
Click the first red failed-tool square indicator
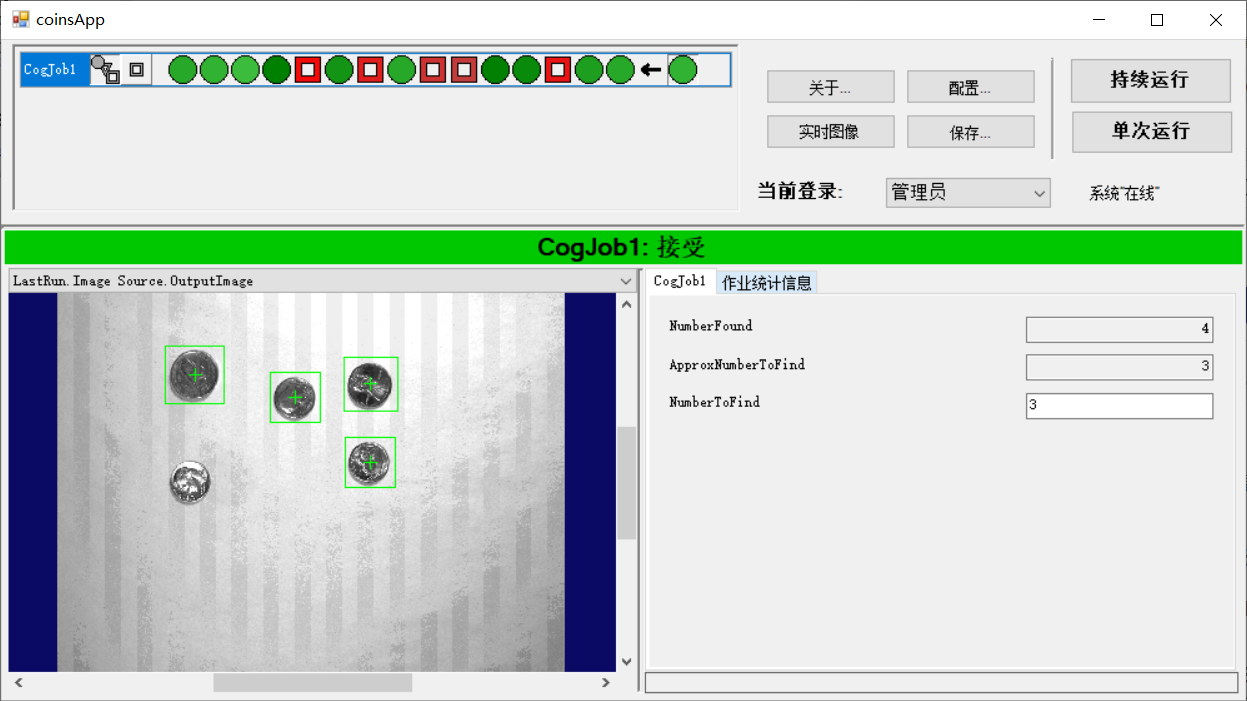(x=308, y=69)
